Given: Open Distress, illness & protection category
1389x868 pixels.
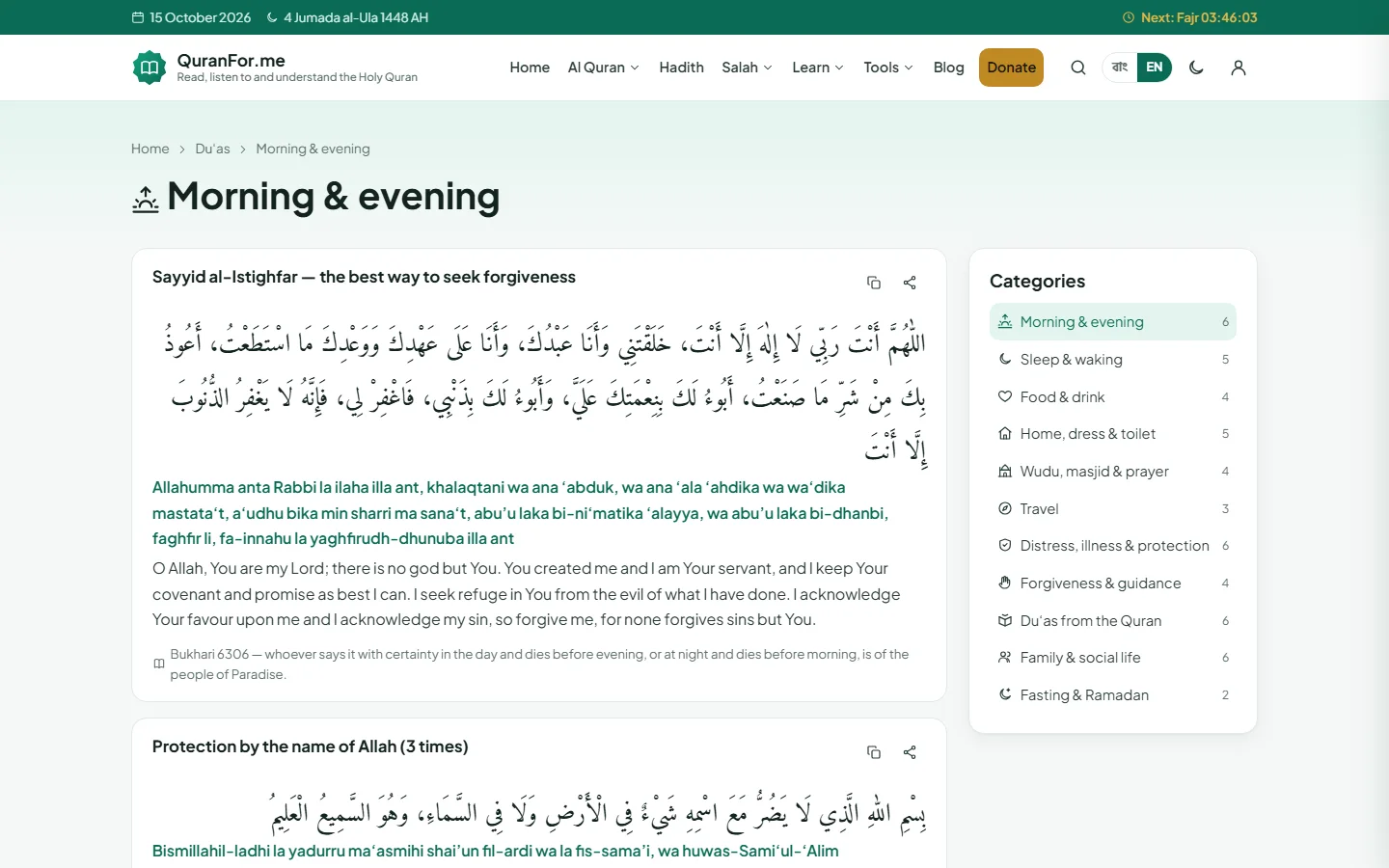Looking at the screenshot, I should coord(1112,546).
